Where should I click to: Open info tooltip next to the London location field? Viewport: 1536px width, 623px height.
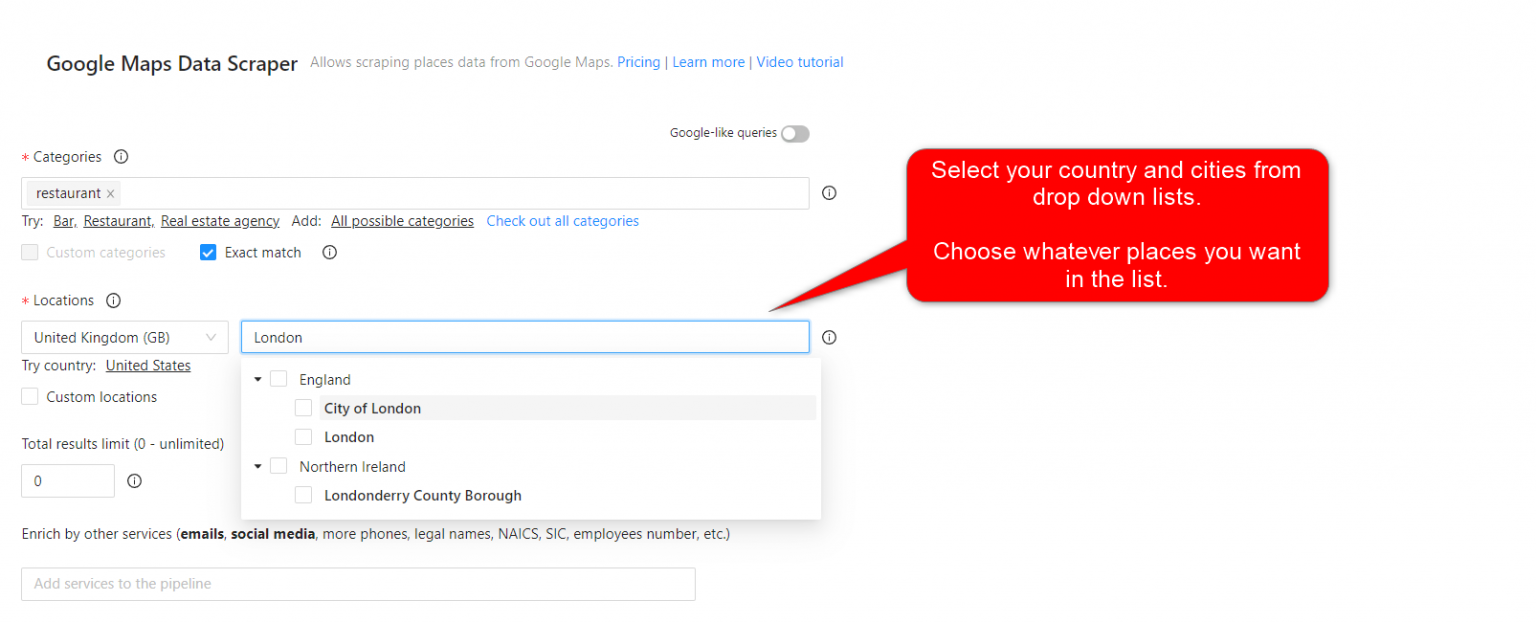pyautogui.click(x=829, y=337)
